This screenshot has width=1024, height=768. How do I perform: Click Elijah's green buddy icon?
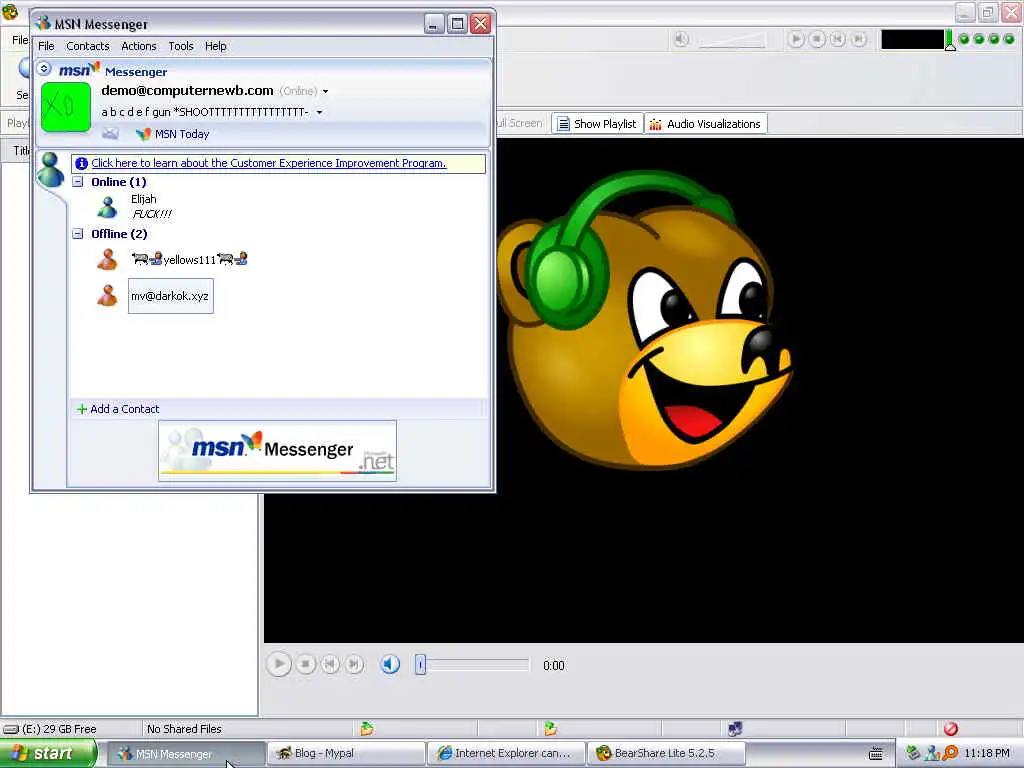click(x=107, y=208)
